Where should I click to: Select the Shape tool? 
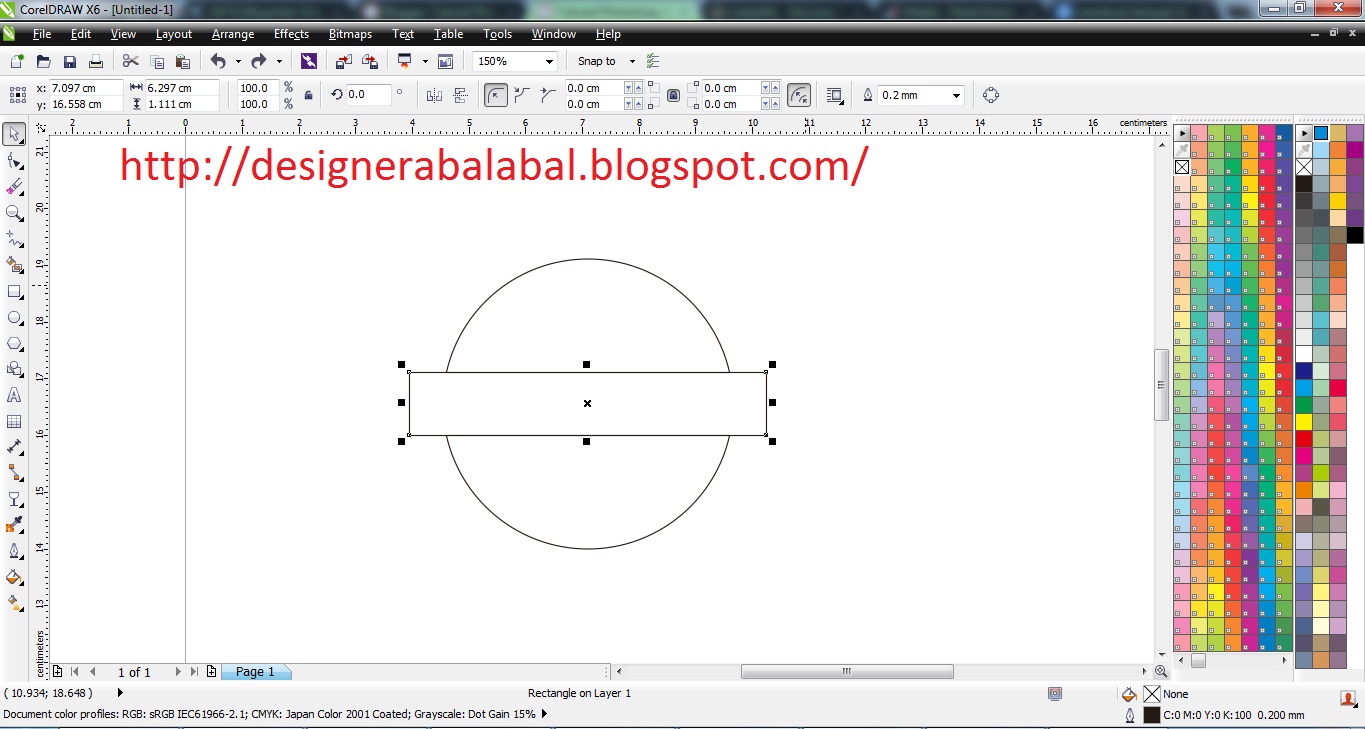point(15,160)
